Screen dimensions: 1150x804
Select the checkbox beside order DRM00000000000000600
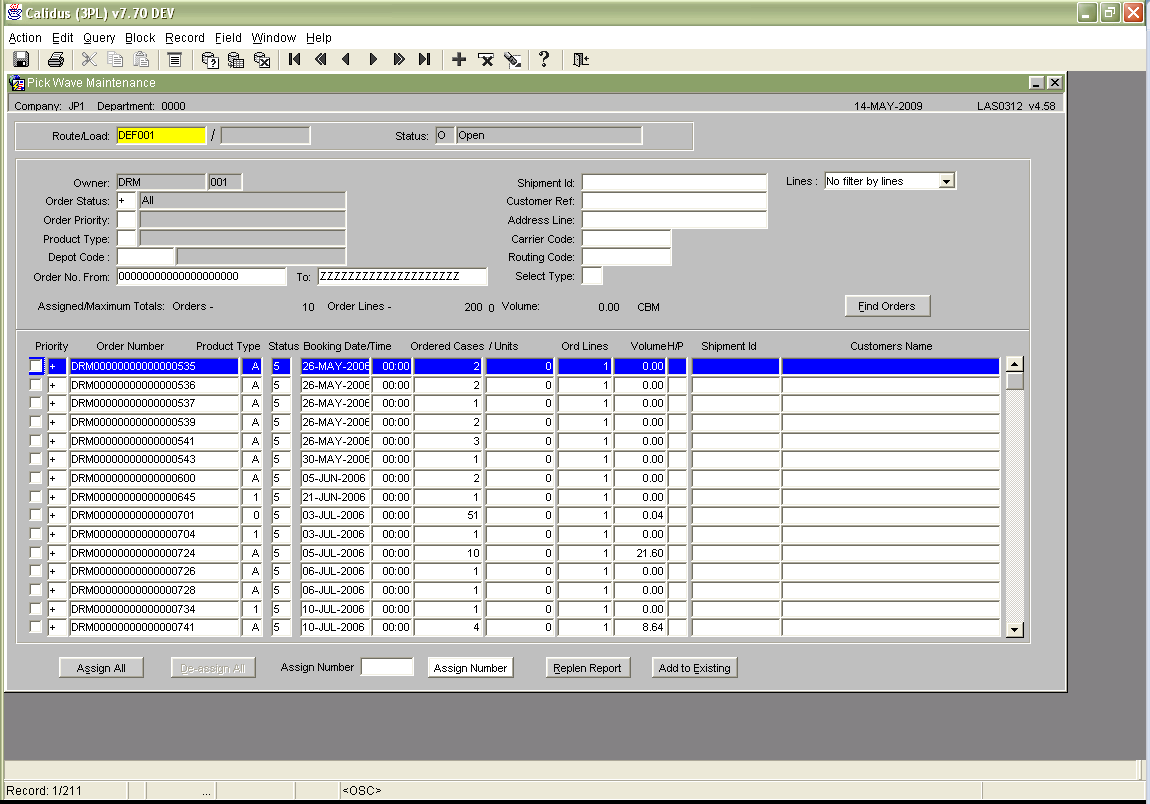[36, 478]
